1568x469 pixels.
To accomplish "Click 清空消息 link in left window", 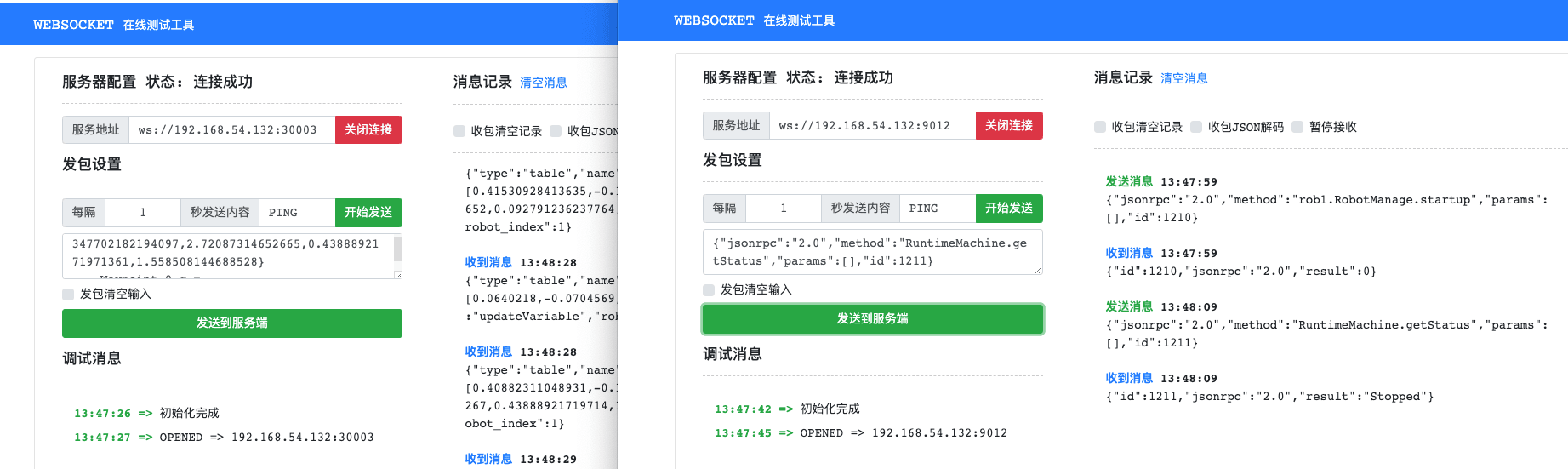I will click(544, 83).
